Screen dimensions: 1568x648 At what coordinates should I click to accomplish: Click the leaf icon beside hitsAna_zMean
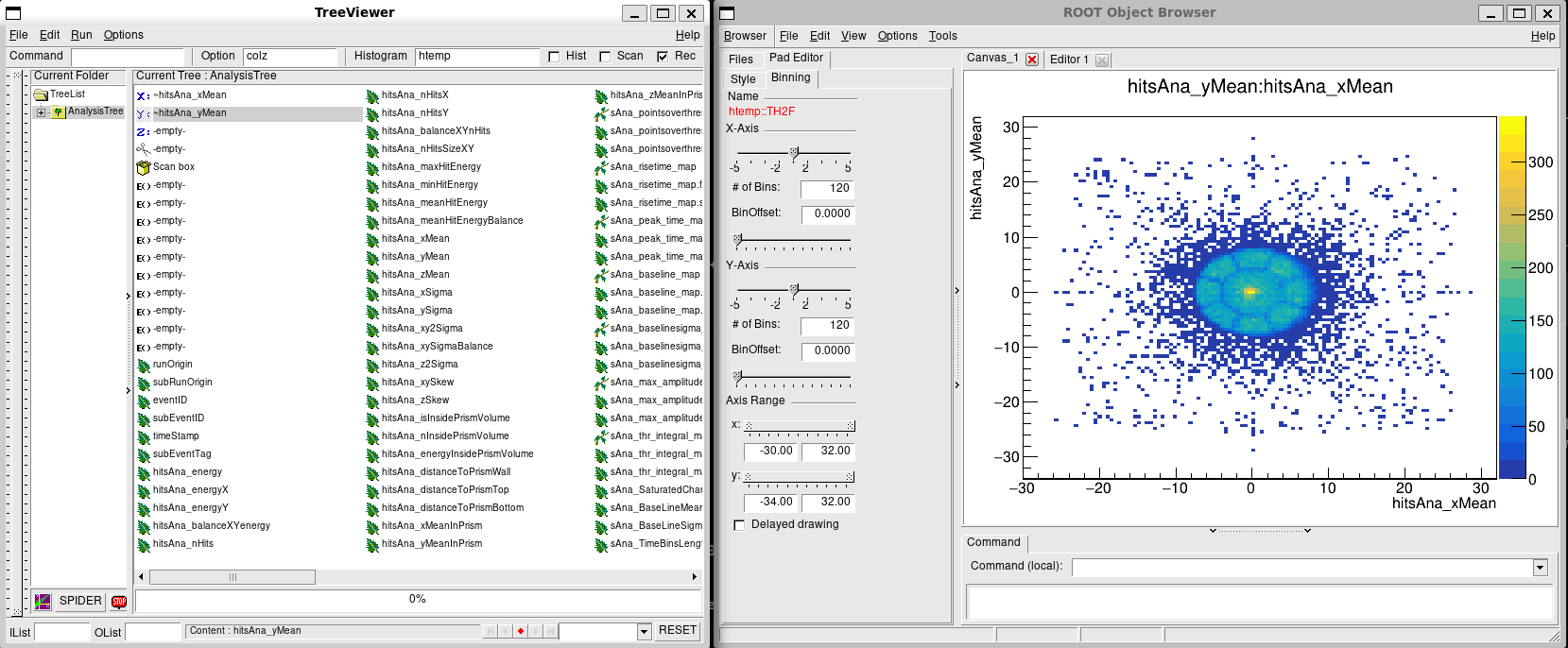(x=372, y=275)
